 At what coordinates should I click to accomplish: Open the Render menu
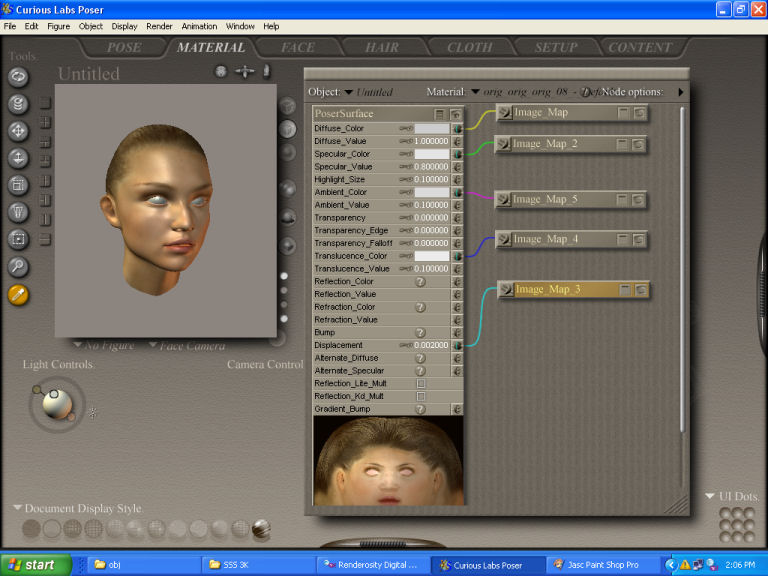pyautogui.click(x=159, y=26)
